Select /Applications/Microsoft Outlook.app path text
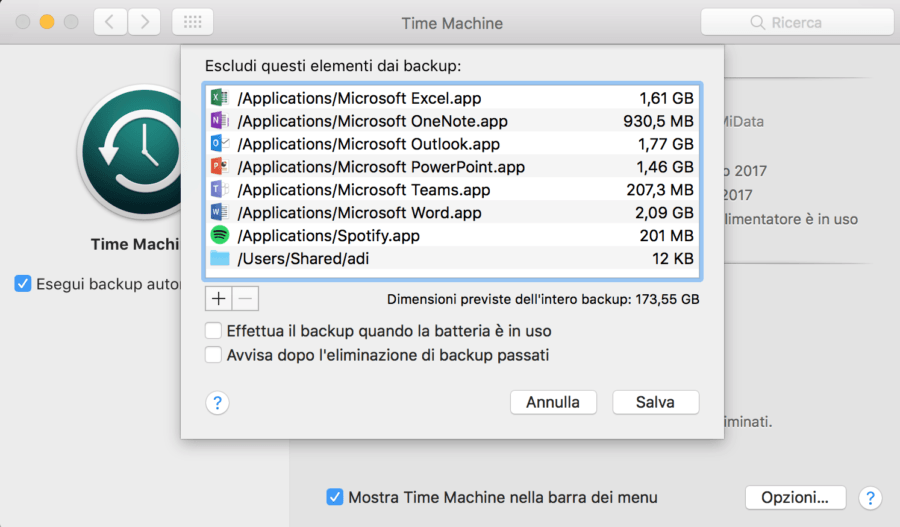The image size is (900, 527). coord(368,144)
